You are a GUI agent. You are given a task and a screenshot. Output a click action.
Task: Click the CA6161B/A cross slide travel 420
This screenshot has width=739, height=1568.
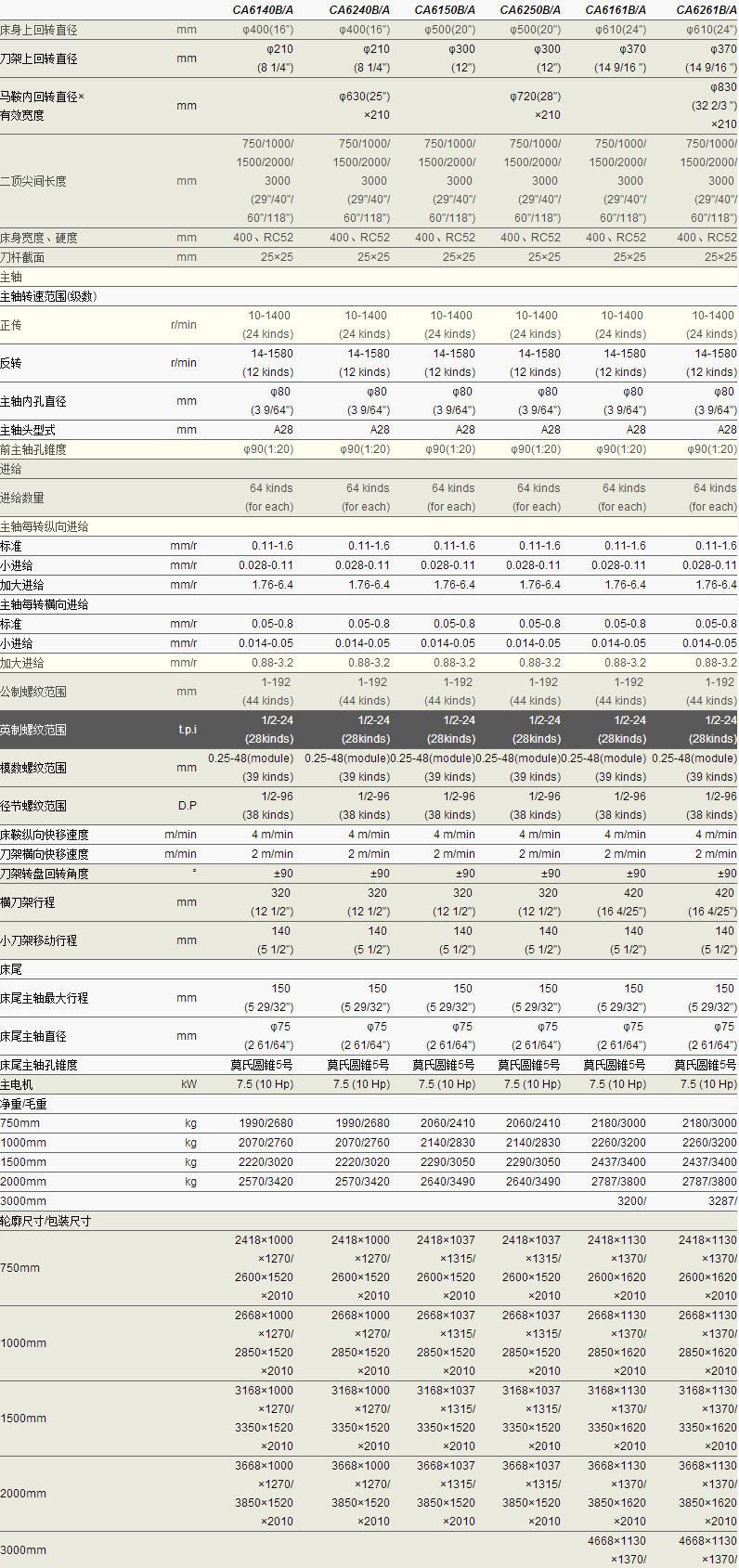click(634, 893)
